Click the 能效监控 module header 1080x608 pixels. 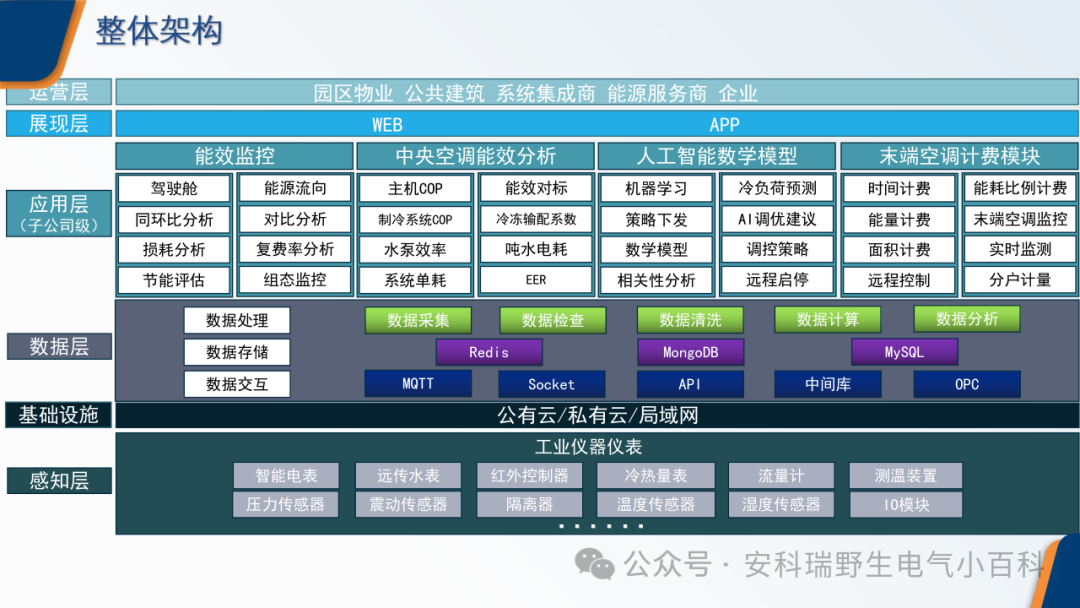(234, 156)
